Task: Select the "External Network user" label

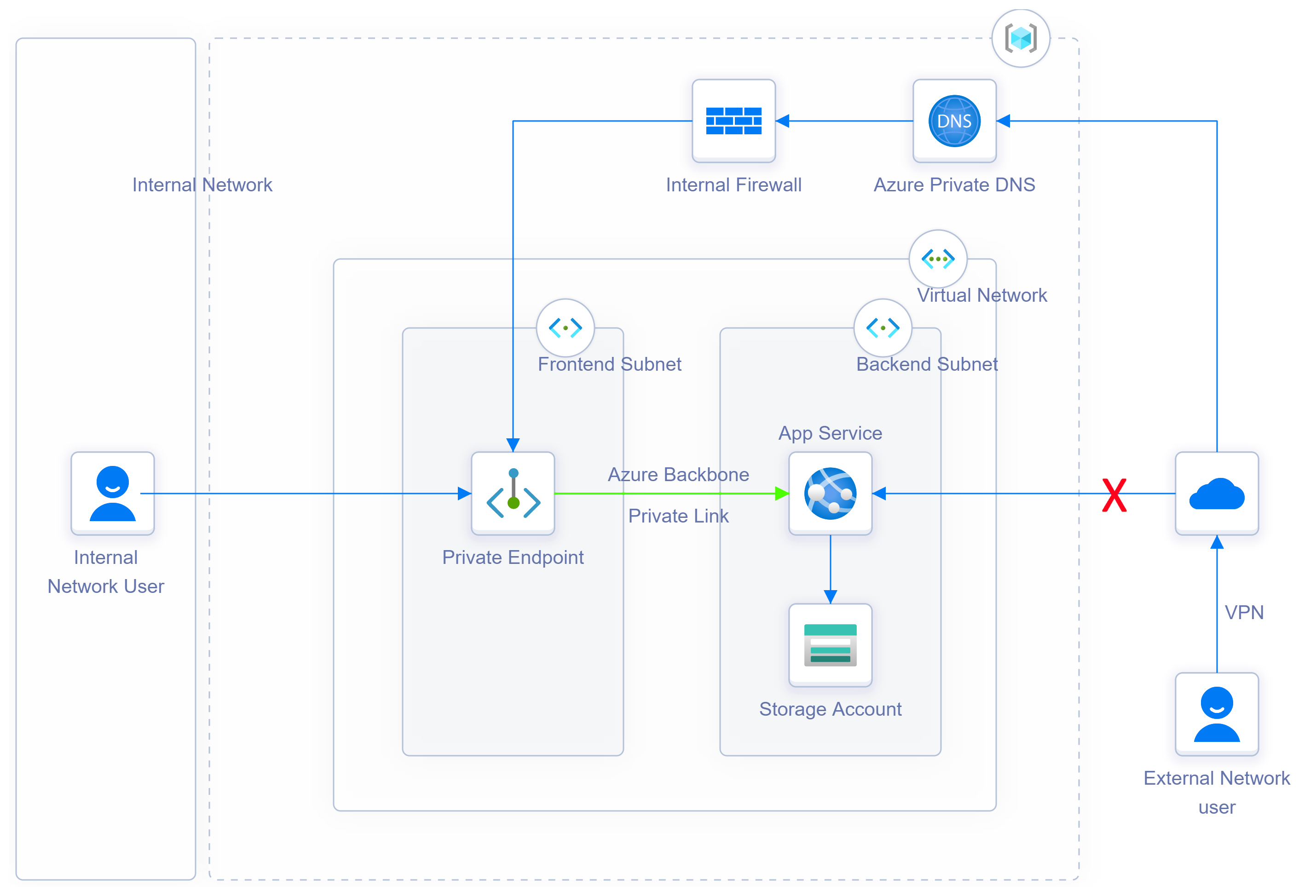Action: click(x=1216, y=793)
